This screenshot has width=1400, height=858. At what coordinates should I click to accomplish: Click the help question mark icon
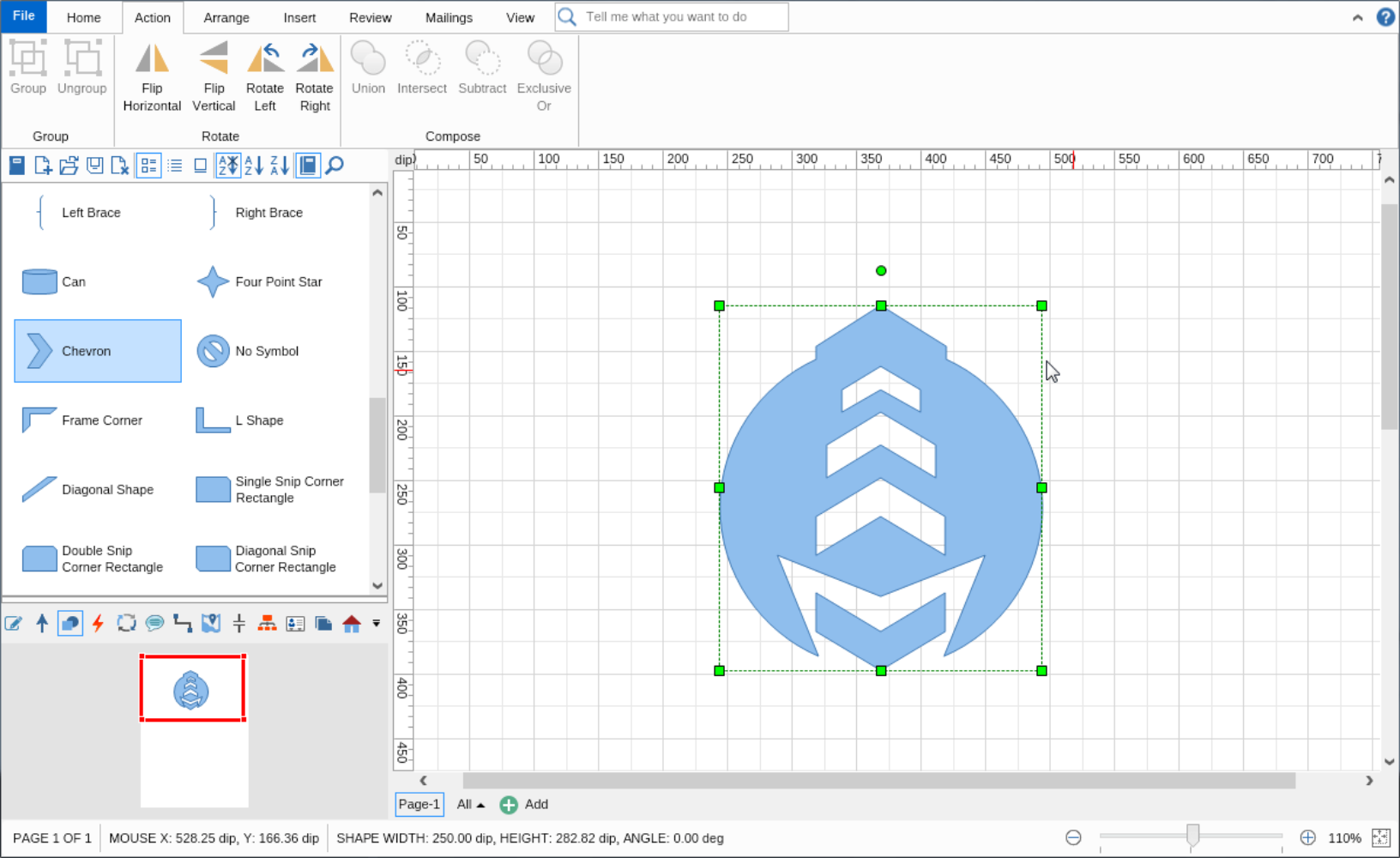[x=1385, y=17]
